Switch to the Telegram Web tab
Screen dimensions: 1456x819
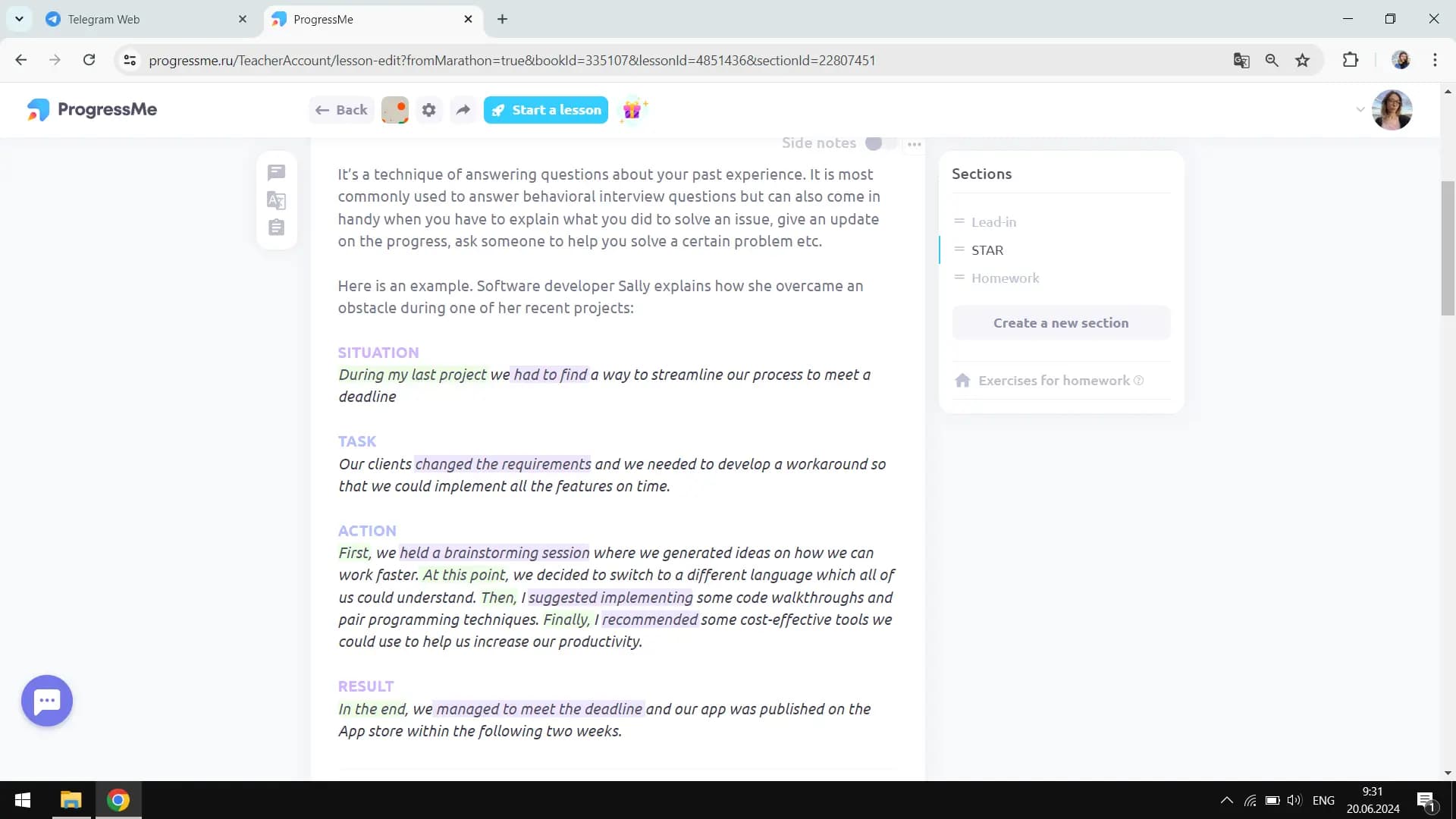[104, 20]
